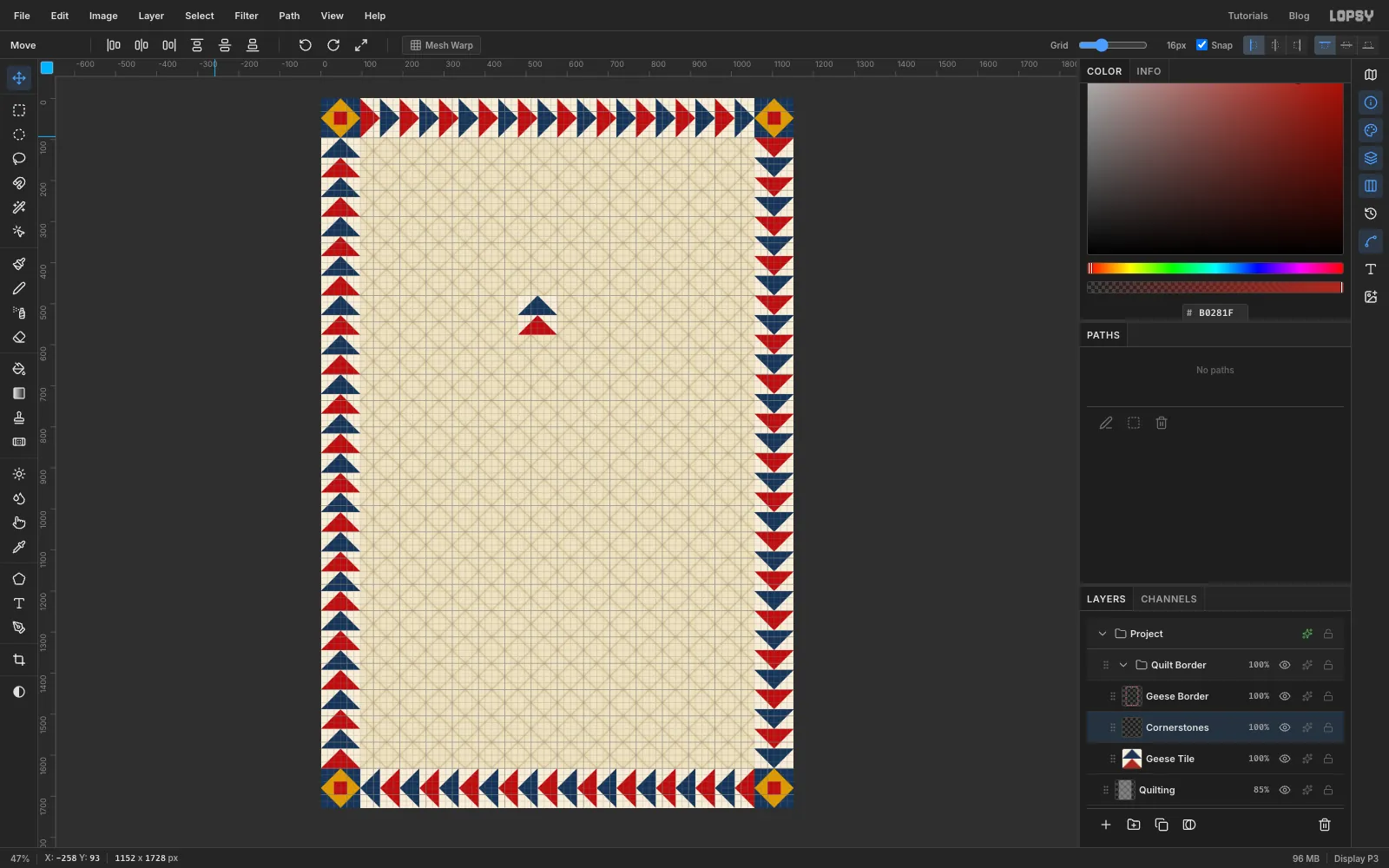This screenshot has height=868, width=1389.
Task: Select the Crop tool
Action: [x=19, y=660]
